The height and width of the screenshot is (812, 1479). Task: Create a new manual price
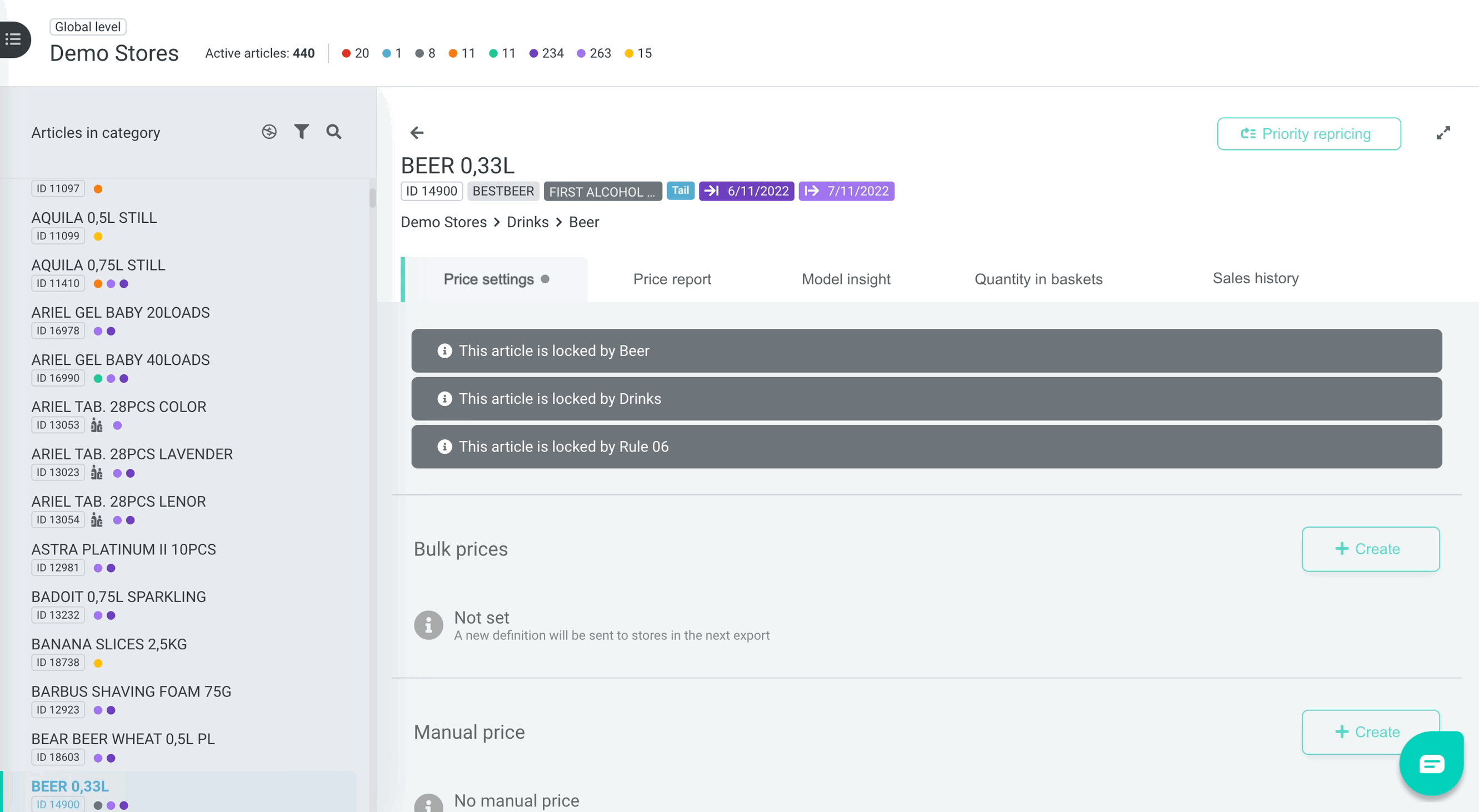click(1371, 731)
